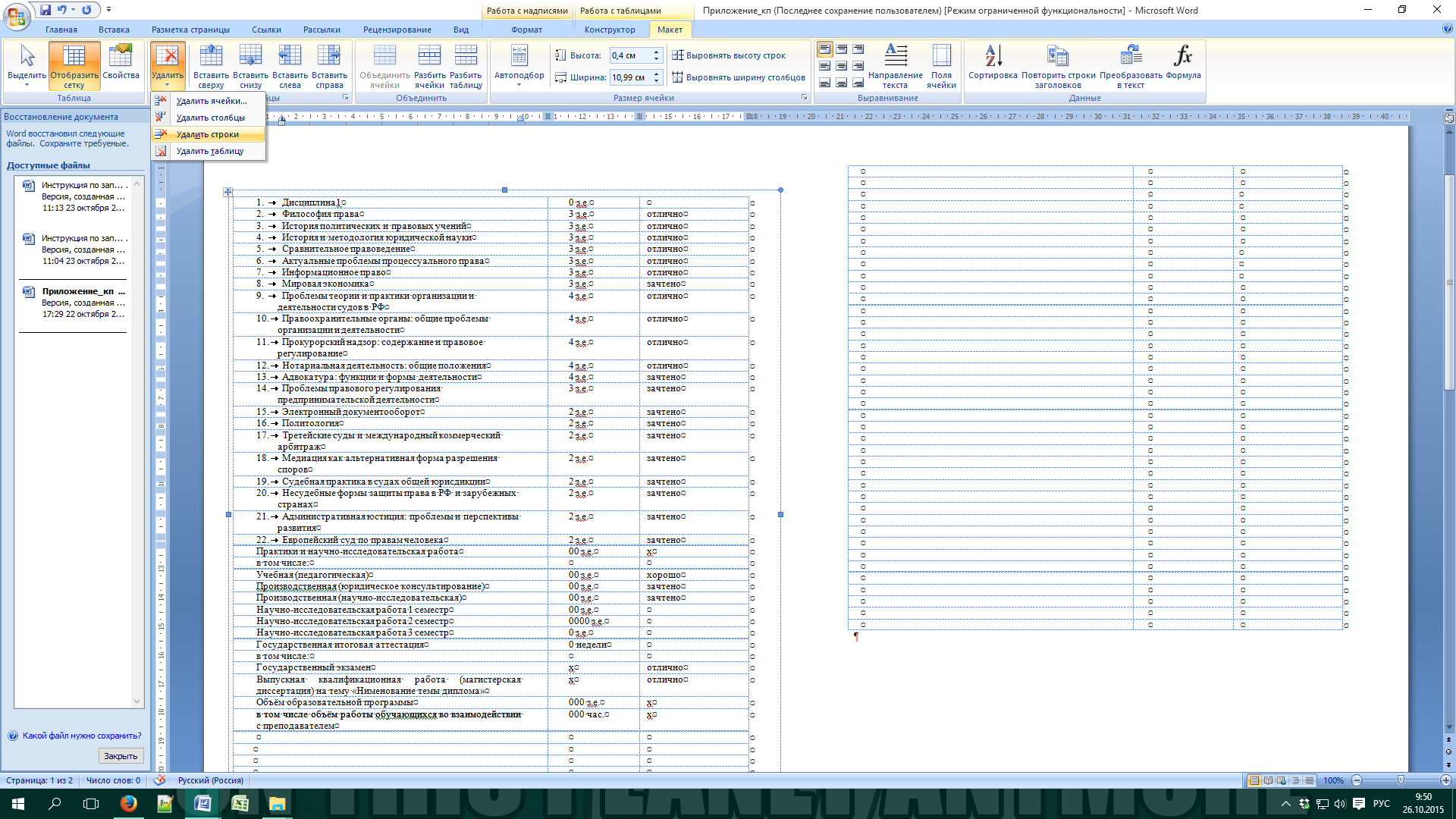Expand the Select (Выделить) dropdown

coord(27,65)
